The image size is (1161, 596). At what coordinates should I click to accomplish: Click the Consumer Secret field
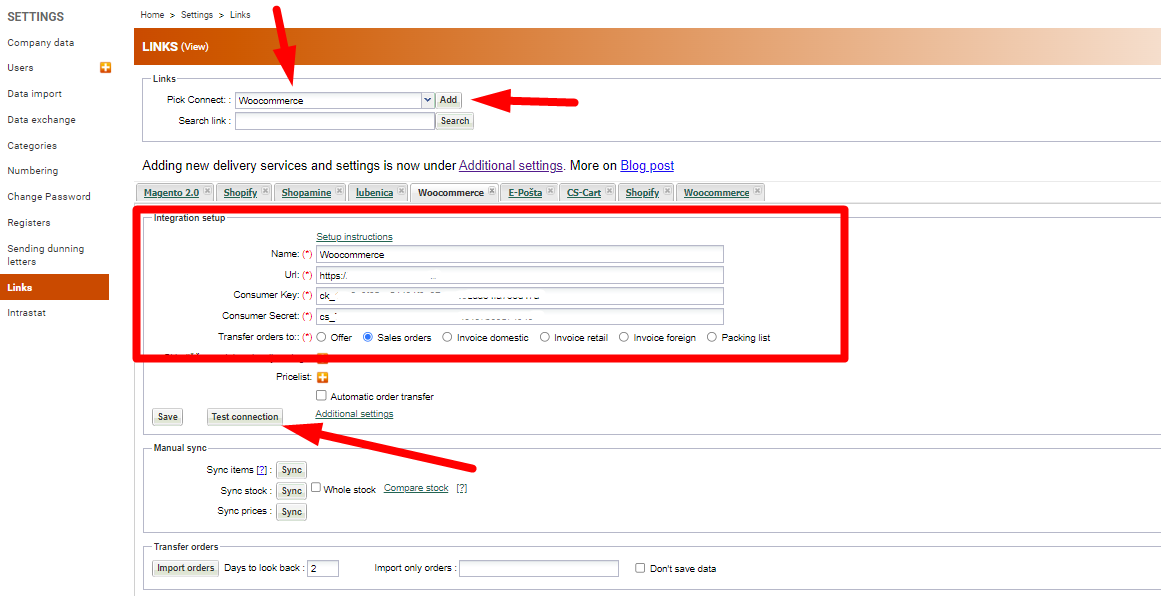tap(520, 316)
